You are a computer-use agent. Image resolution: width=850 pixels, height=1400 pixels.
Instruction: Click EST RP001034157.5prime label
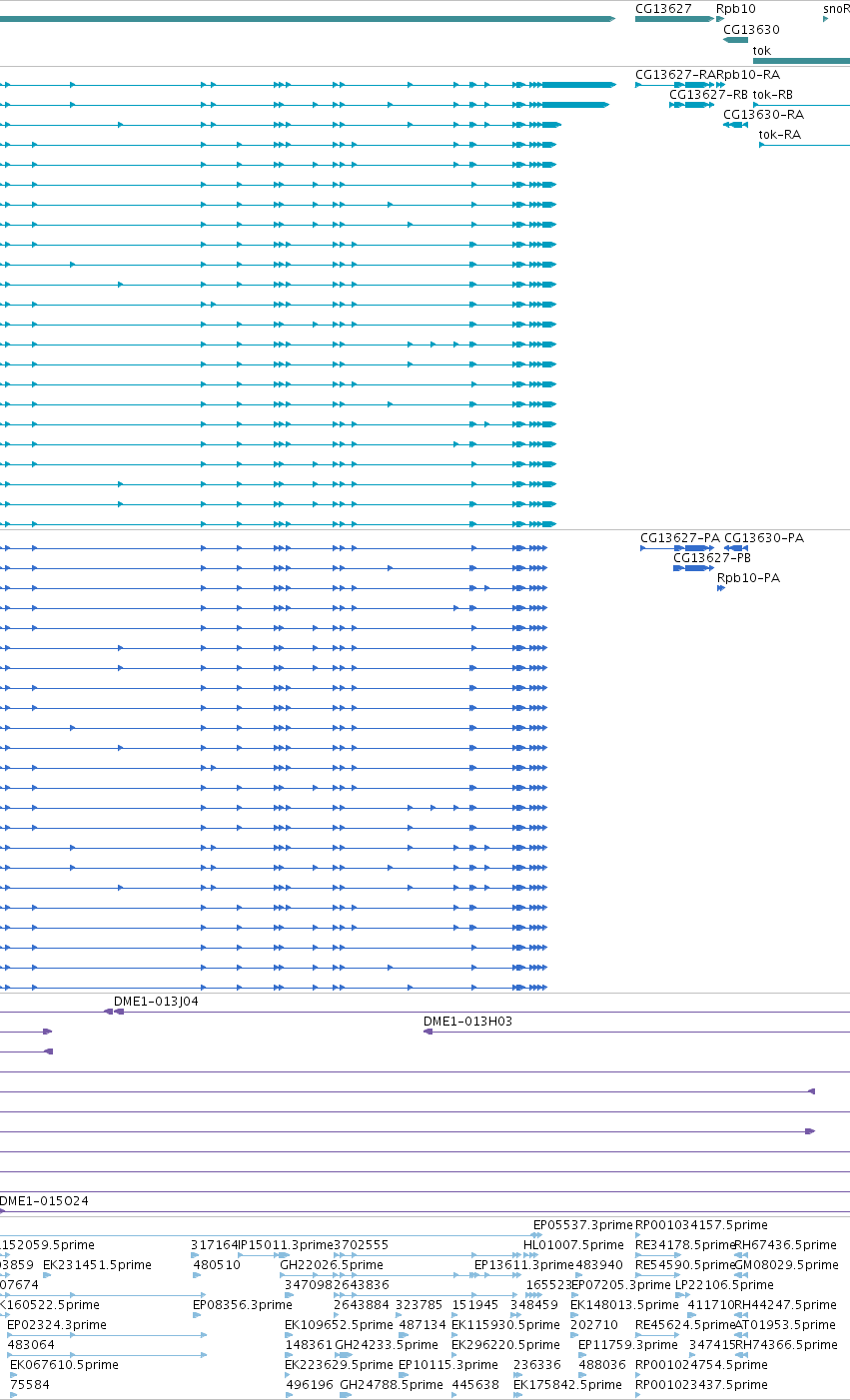click(x=701, y=1225)
